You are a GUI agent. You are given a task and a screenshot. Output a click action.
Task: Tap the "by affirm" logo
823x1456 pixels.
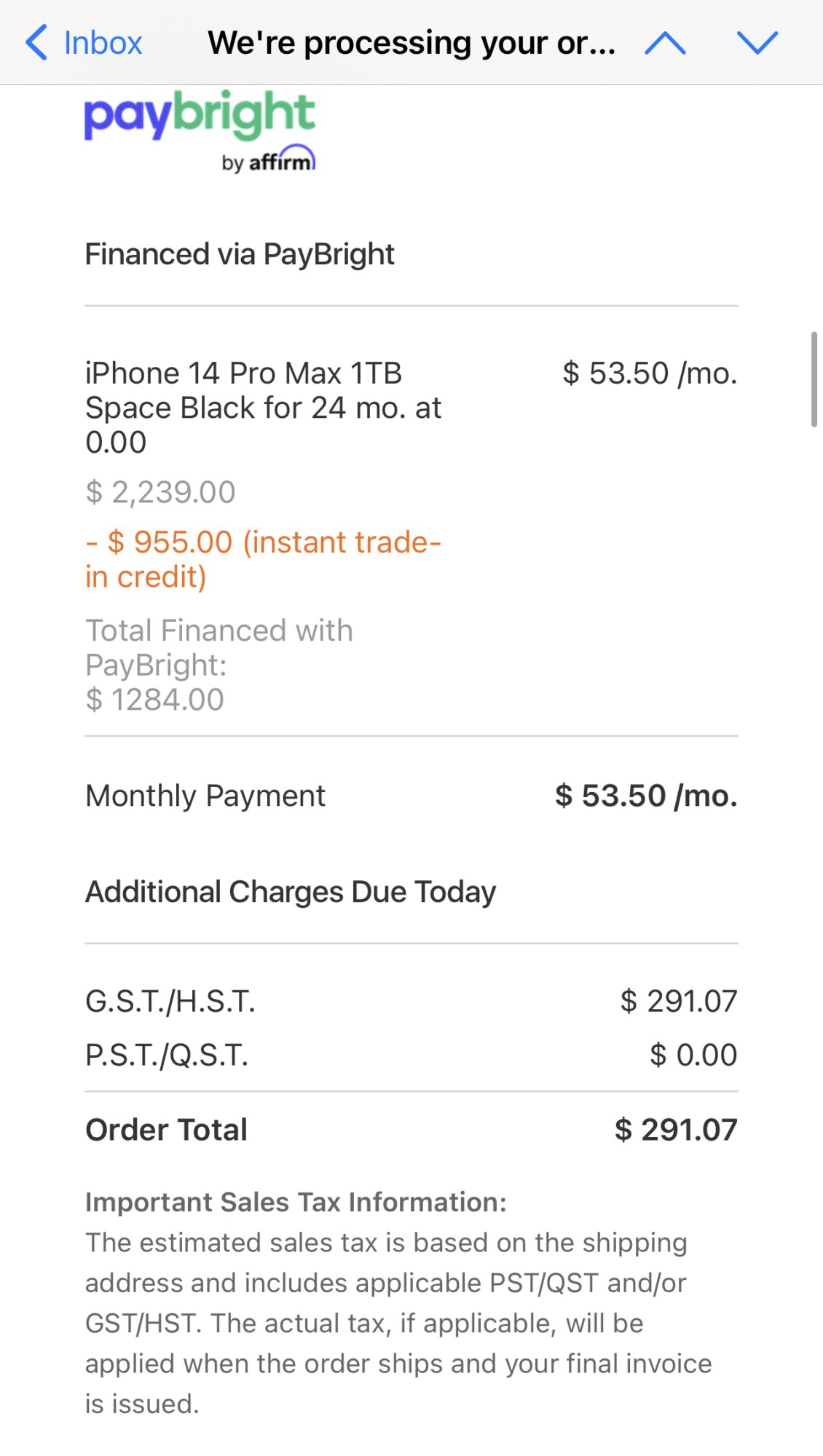[x=269, y=159]
